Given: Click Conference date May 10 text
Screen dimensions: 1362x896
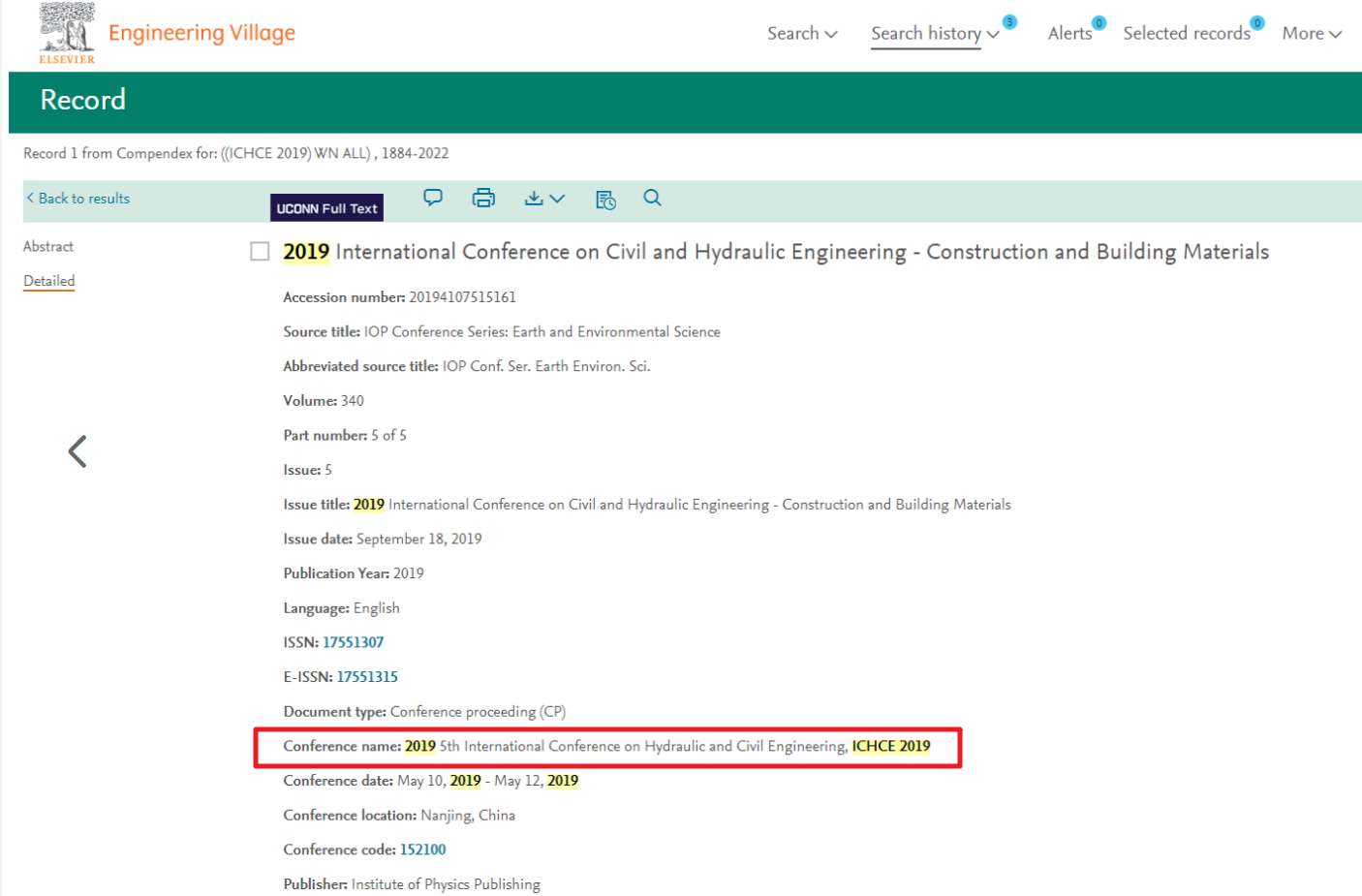Looking at the screenshot, I should click(487, 781).
